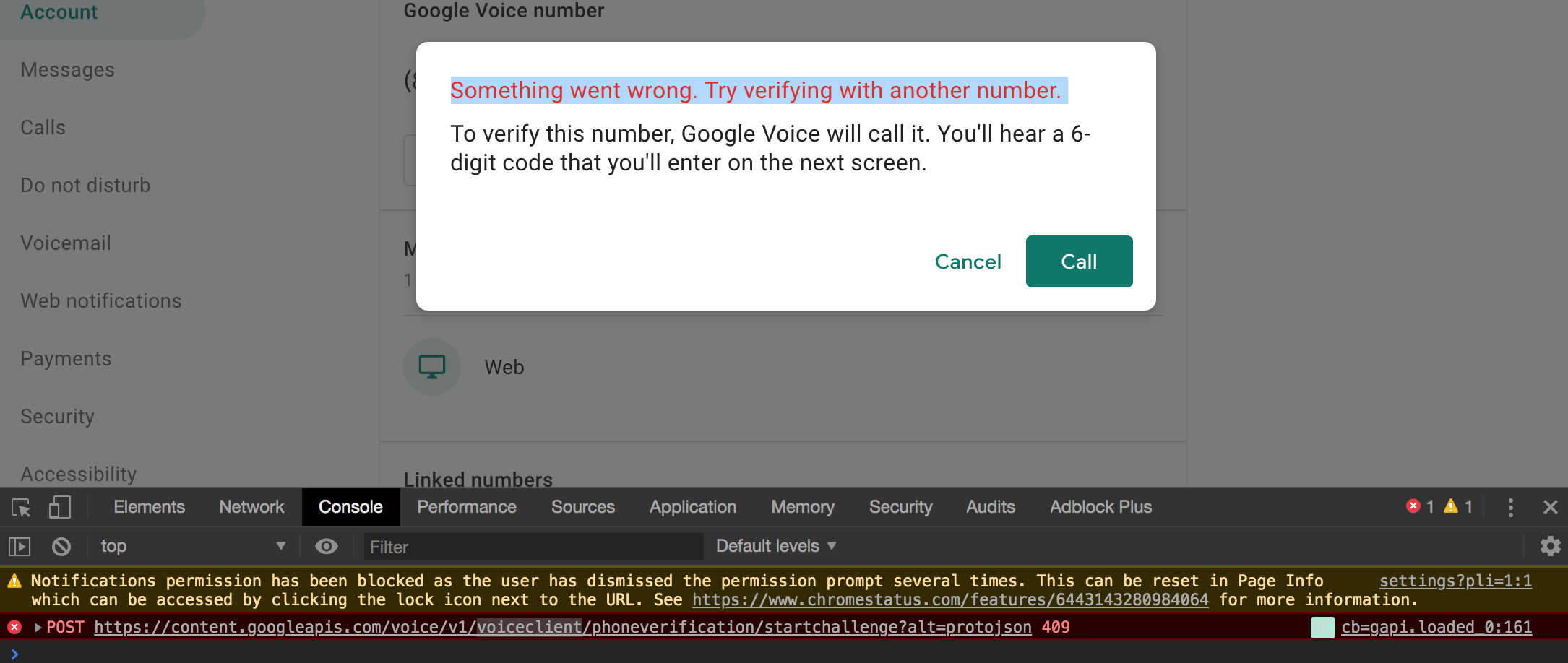Click the Linked numbers heading
The height and width of the screenshot is (663, 1568).
click(x=478, y=480)
